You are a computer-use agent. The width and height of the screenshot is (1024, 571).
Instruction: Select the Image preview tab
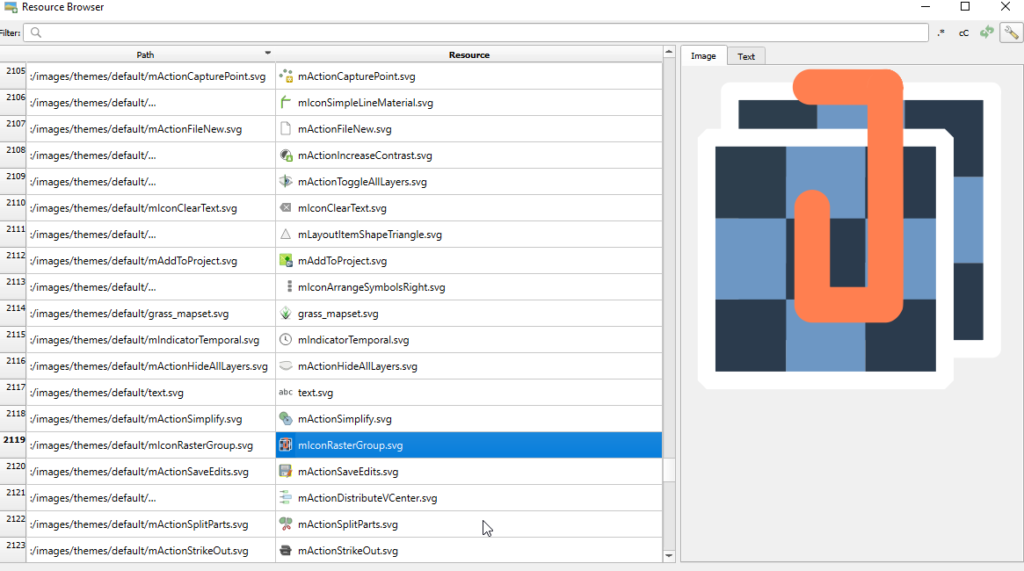pos(703,56)
